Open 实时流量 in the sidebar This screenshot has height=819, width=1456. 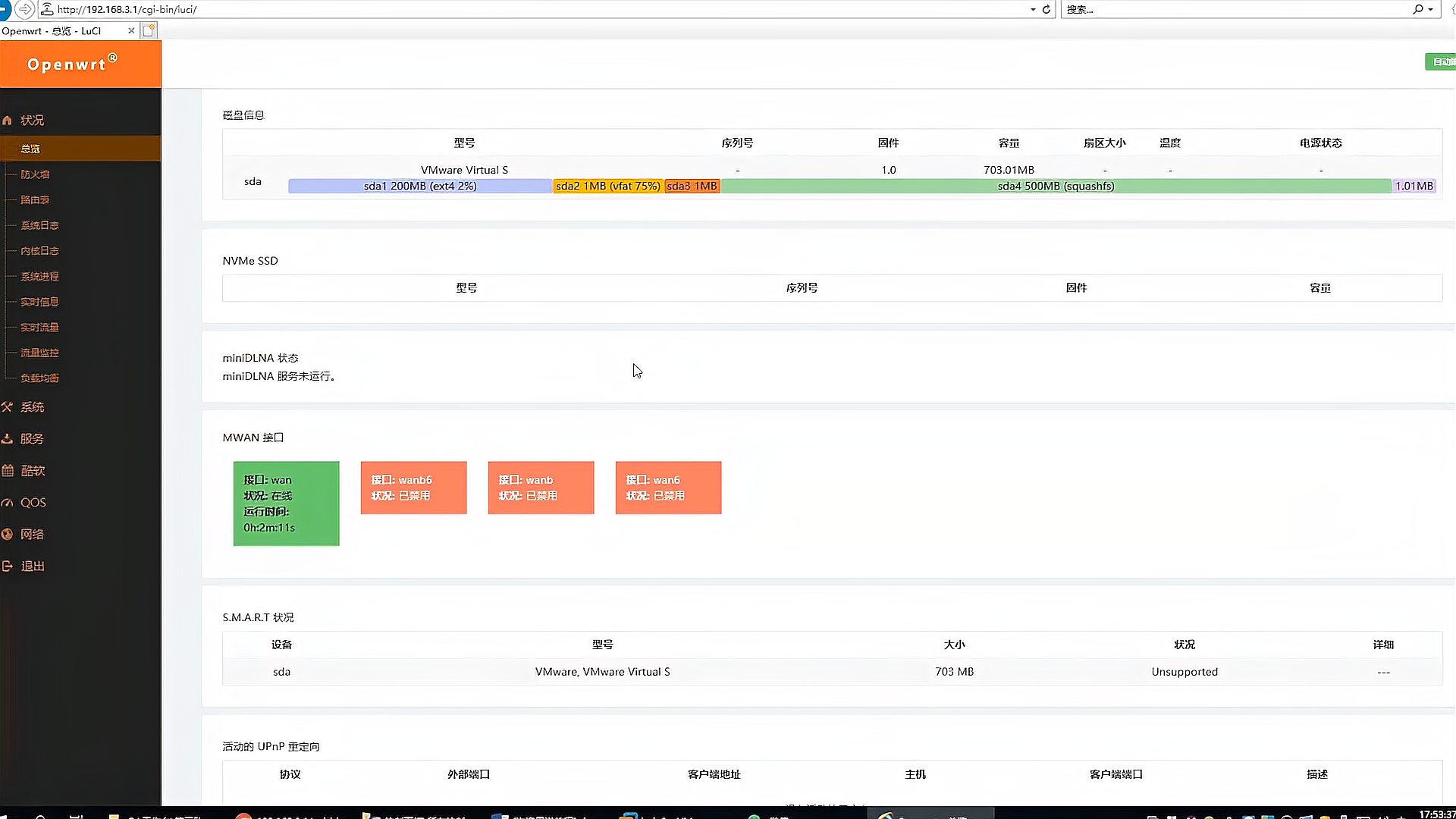39,328
